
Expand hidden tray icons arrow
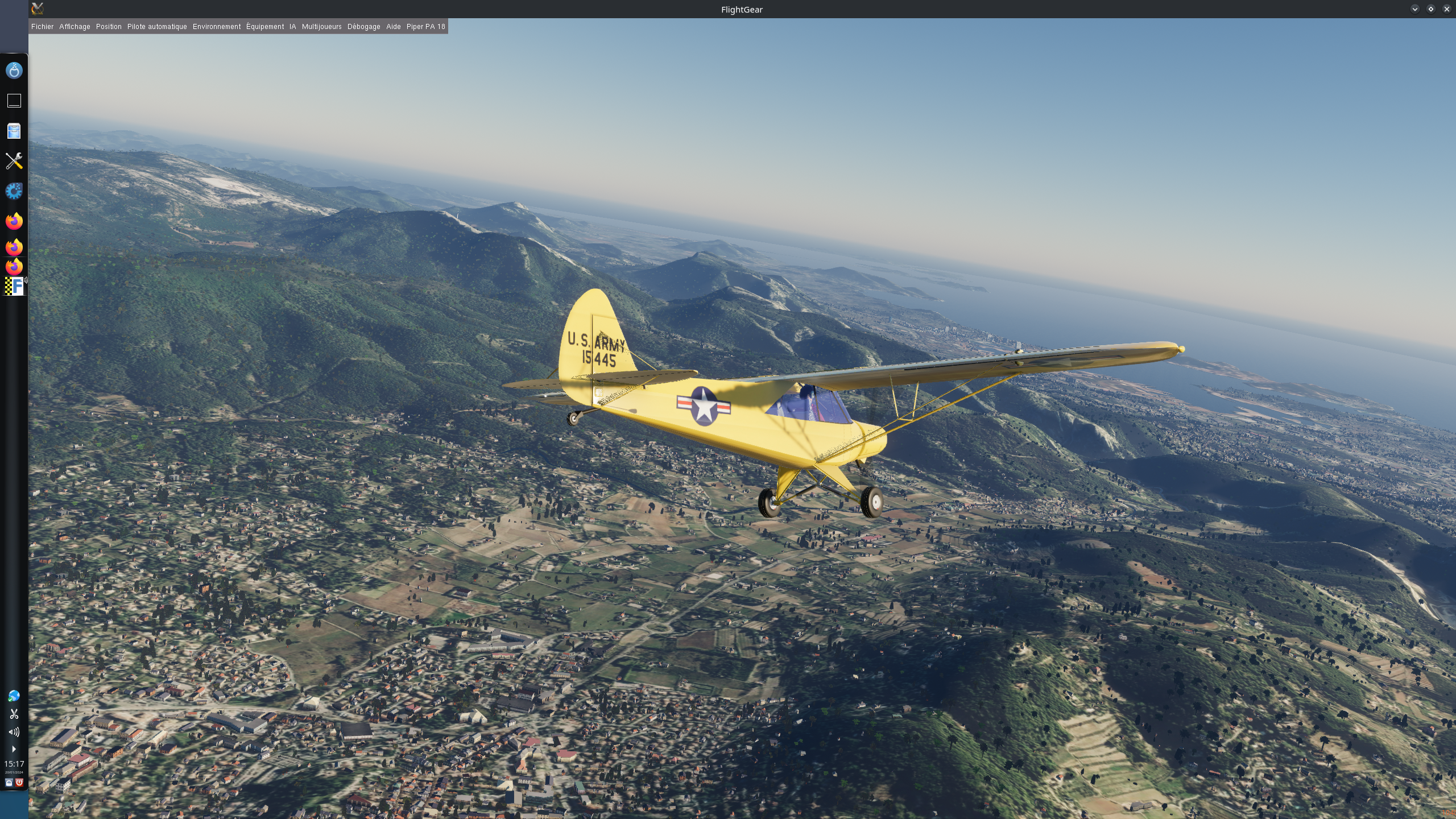tap(14, 749)
